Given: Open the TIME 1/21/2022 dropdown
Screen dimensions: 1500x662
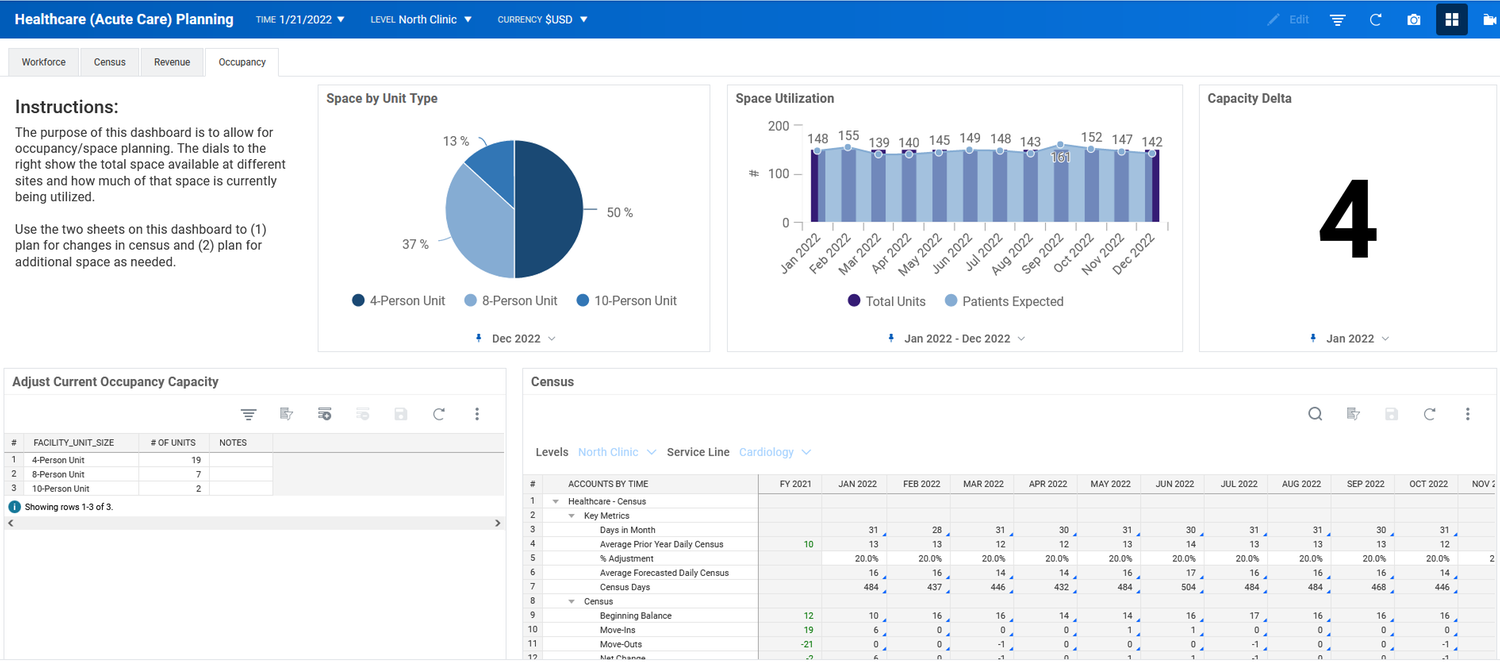Looking at the screenshot, I should point(300,18).
